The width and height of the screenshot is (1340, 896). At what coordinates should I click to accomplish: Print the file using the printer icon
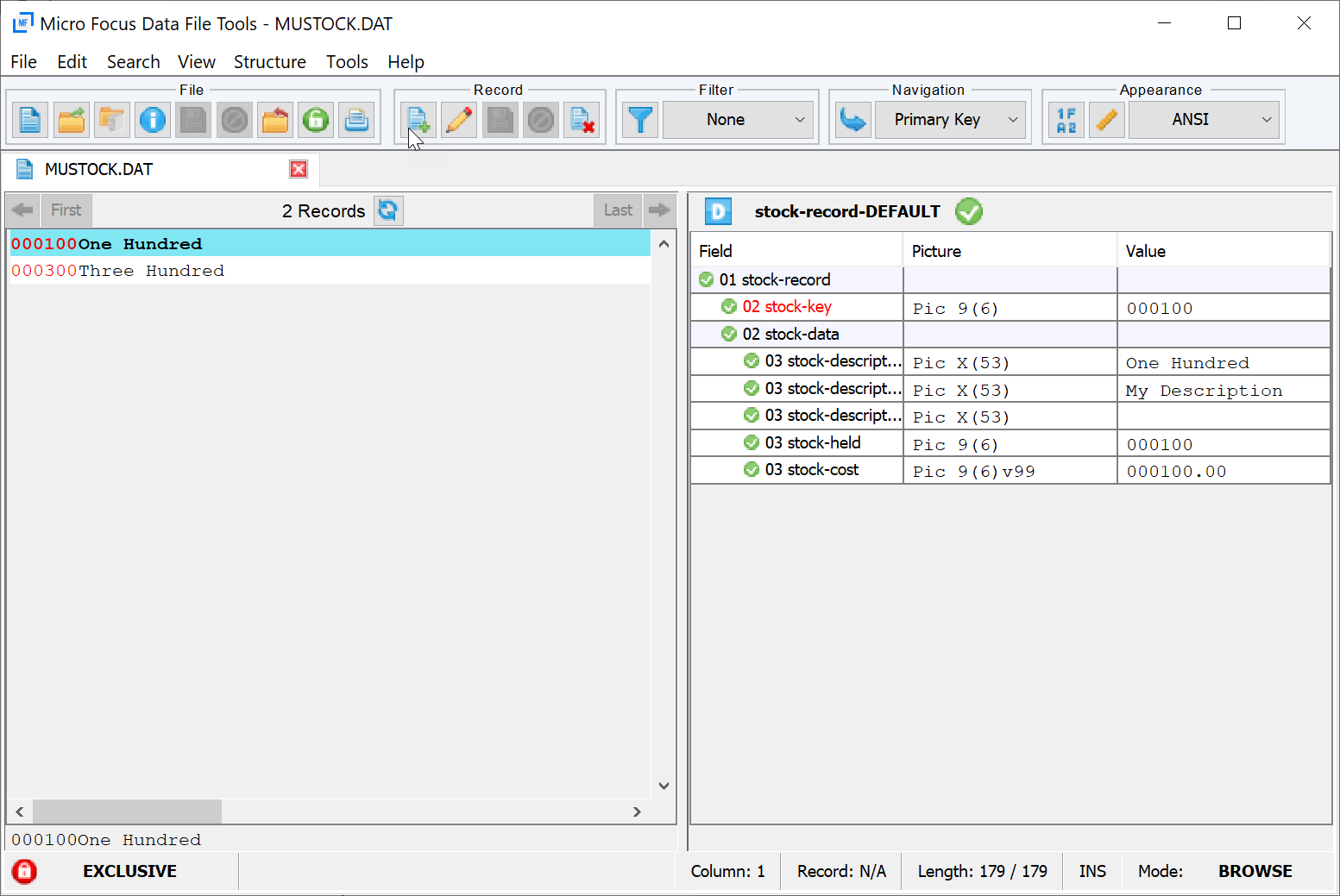(x=357, y=120)
